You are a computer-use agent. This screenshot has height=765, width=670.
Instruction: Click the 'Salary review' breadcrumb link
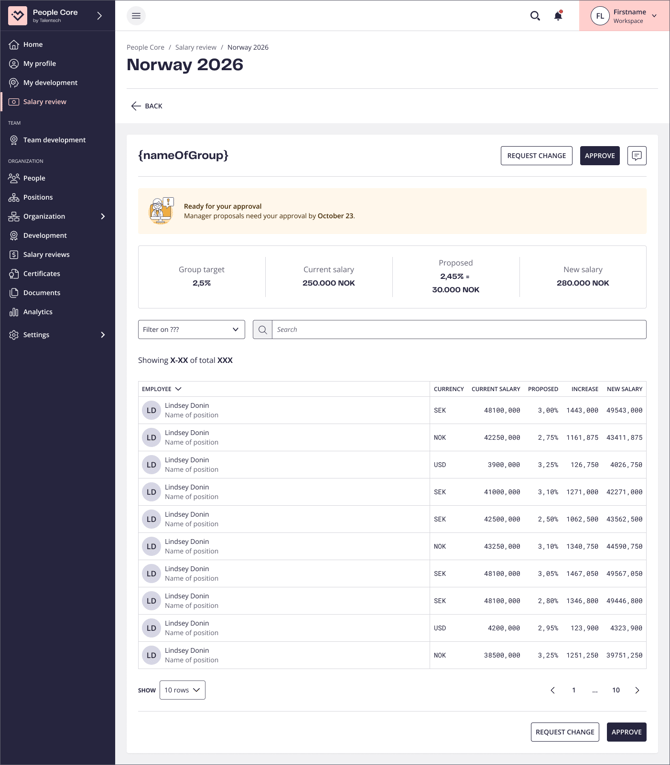tap(196, 47)
